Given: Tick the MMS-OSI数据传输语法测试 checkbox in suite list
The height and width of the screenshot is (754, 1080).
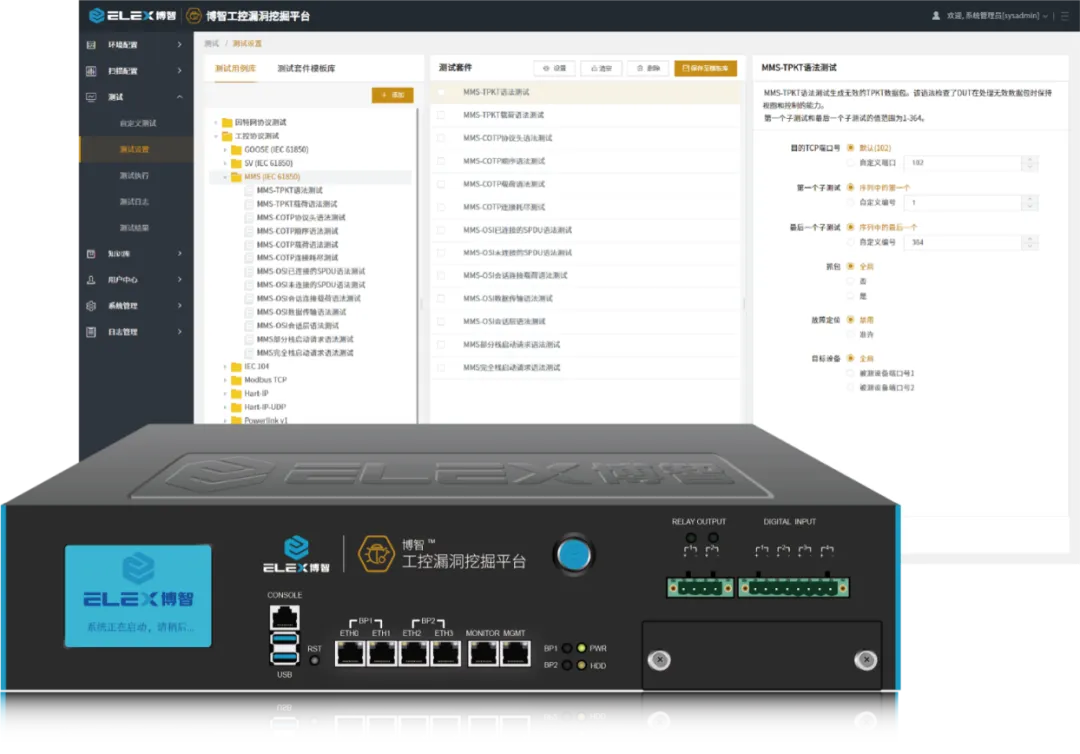Looking at the screenshot, I should pyautogui.click(x=441, y=299).
